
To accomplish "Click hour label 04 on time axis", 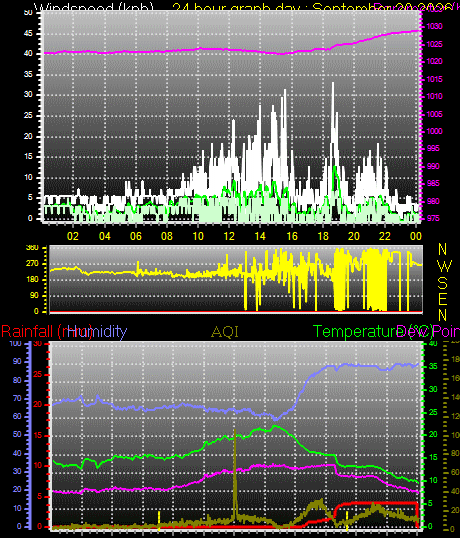I will point(104,236).
